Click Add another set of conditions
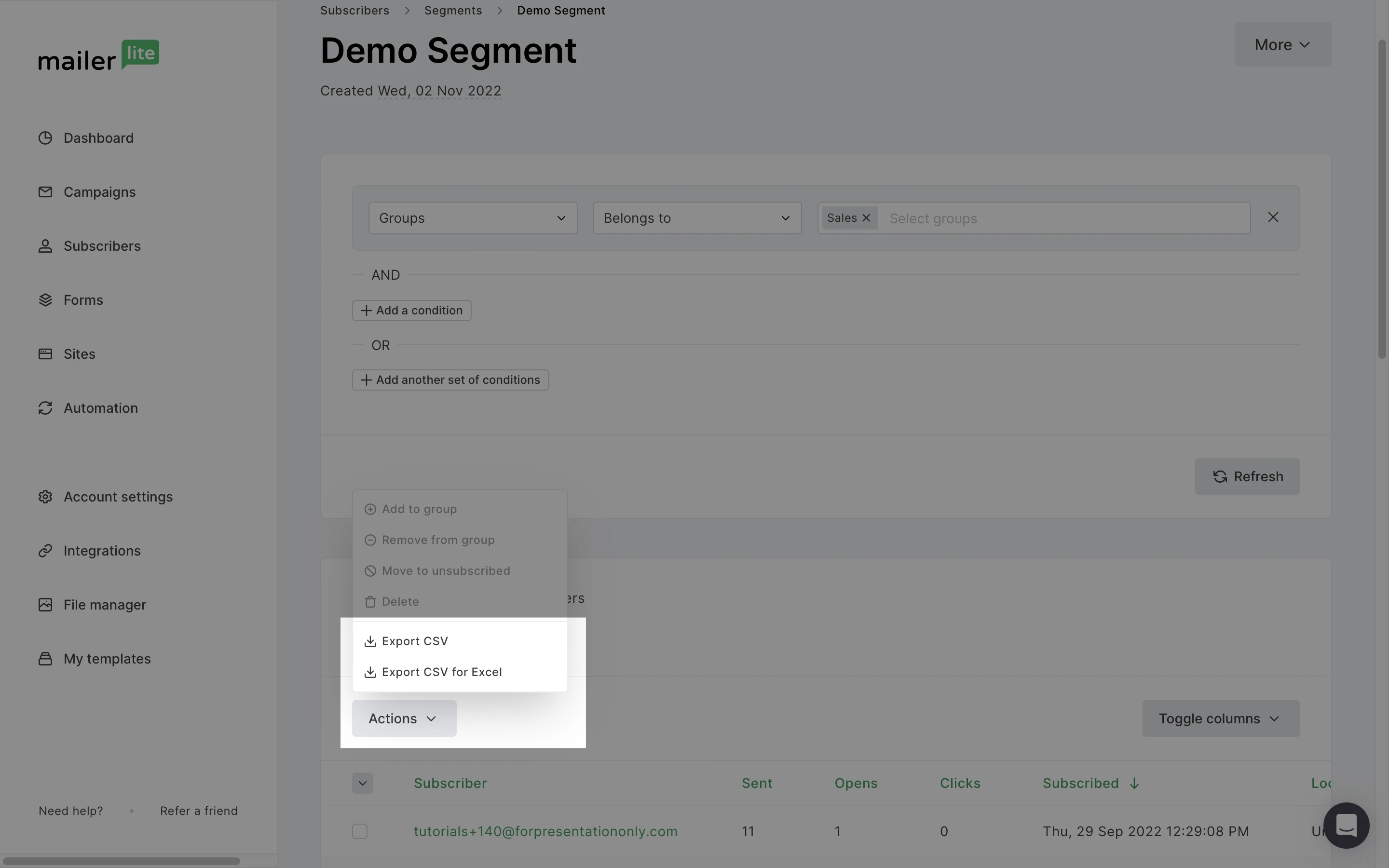 [x=450, y=380]
